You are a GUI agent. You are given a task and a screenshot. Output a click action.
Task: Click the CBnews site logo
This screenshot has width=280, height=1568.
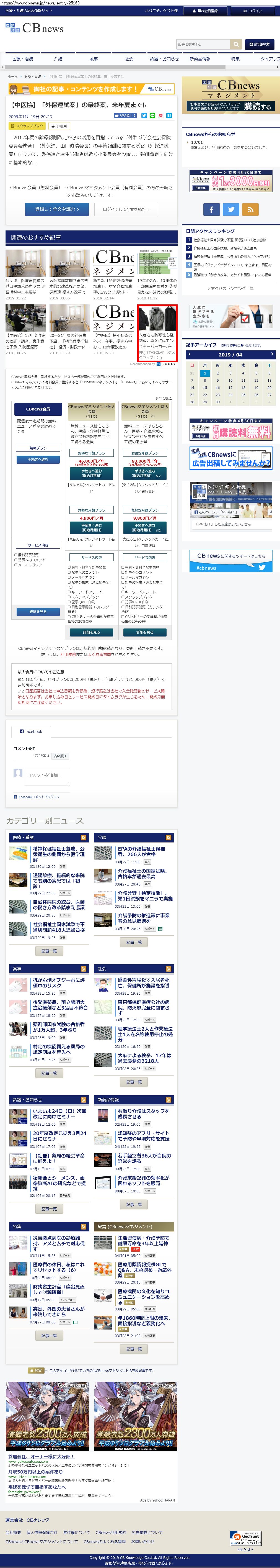point(35,28)
